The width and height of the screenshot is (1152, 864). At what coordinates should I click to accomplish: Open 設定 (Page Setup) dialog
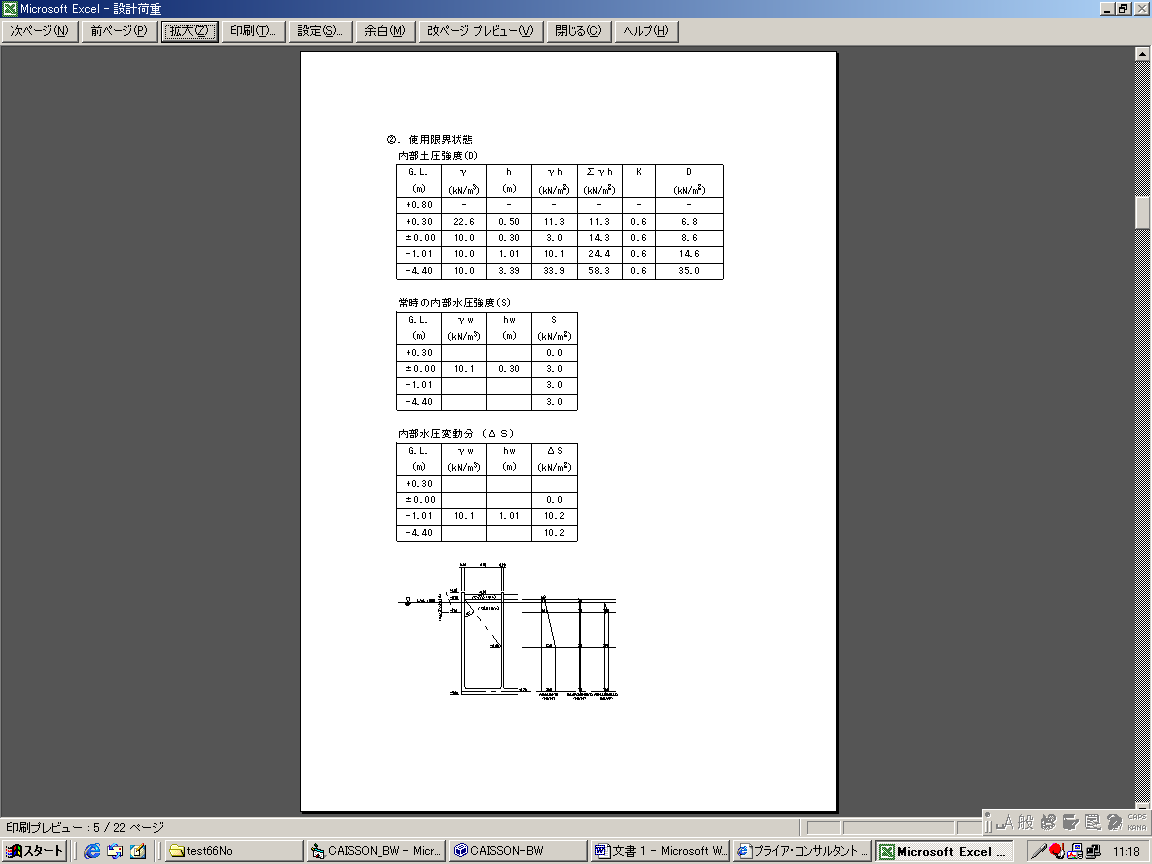[320, 31]
